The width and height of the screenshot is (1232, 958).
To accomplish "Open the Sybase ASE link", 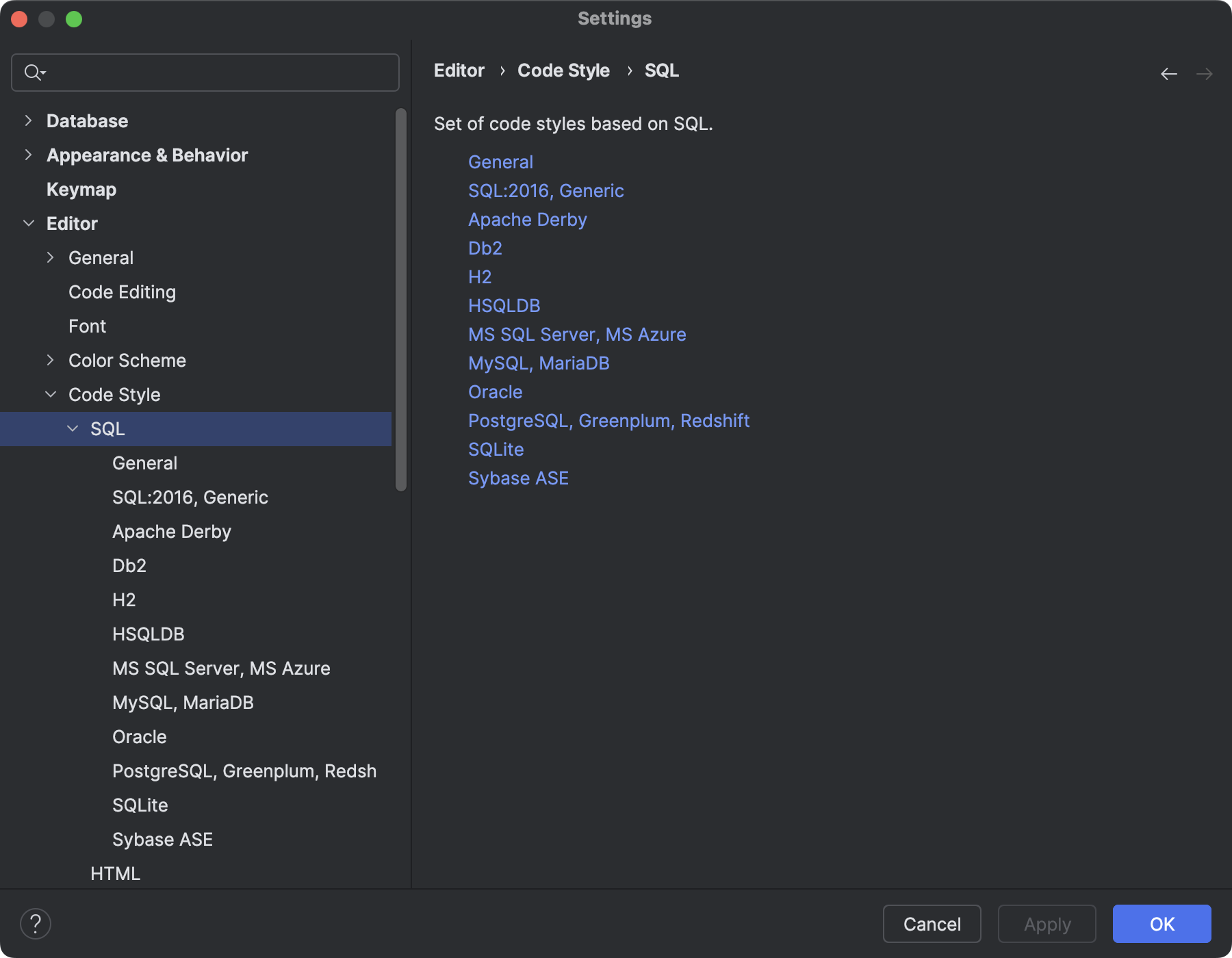I will pyautogui.click(x=518, y=478).
